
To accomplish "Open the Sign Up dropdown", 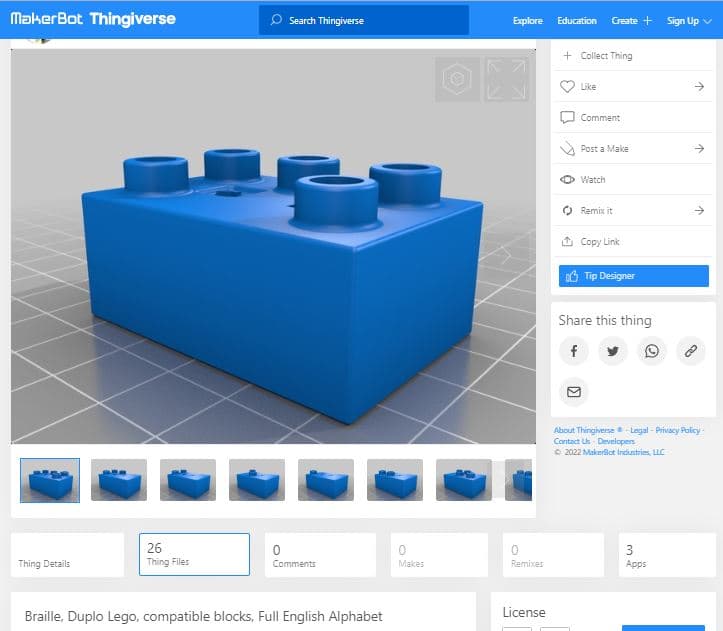I will (x=689, y=21).
